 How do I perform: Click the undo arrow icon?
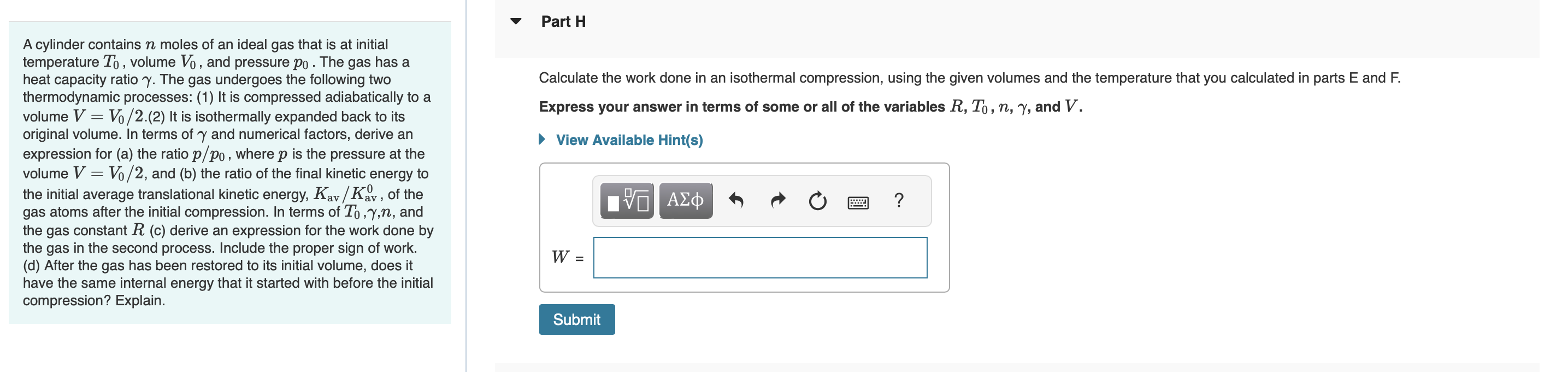click(x=736, y=201)
